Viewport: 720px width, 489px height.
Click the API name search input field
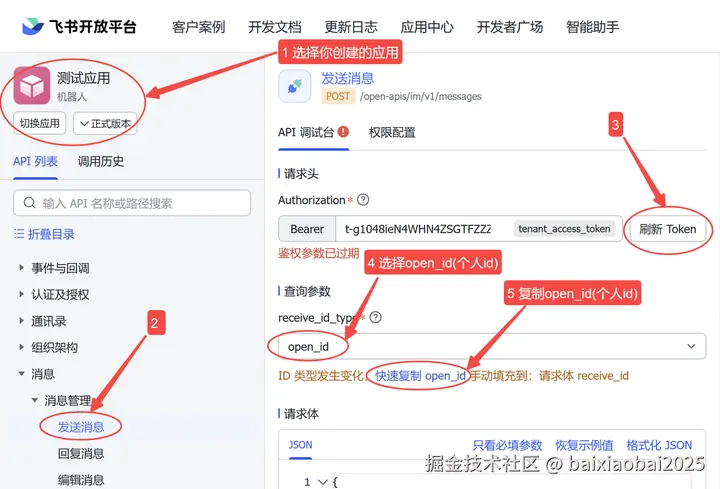132,203
